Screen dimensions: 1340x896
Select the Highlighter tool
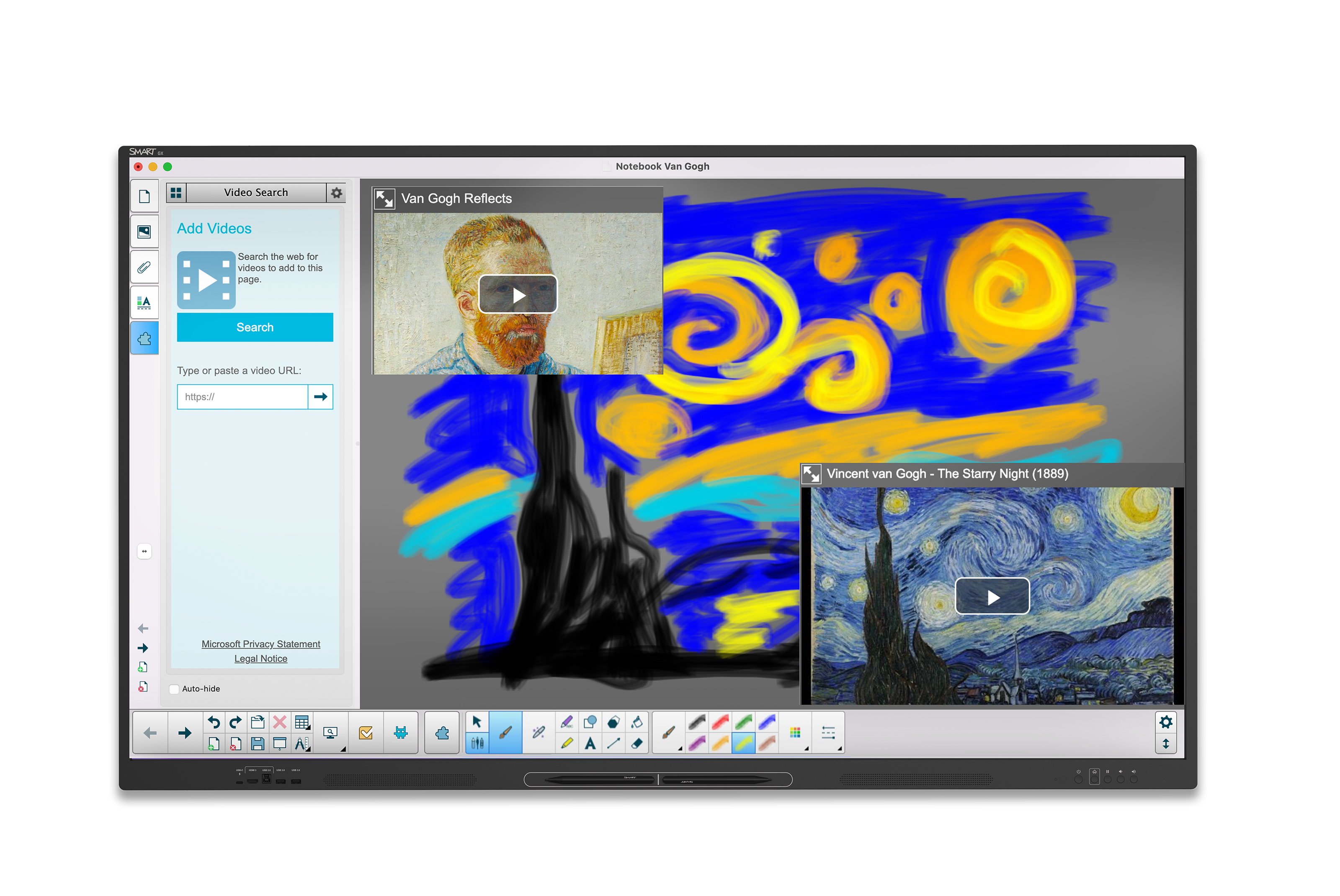click(x=567, y=744)
